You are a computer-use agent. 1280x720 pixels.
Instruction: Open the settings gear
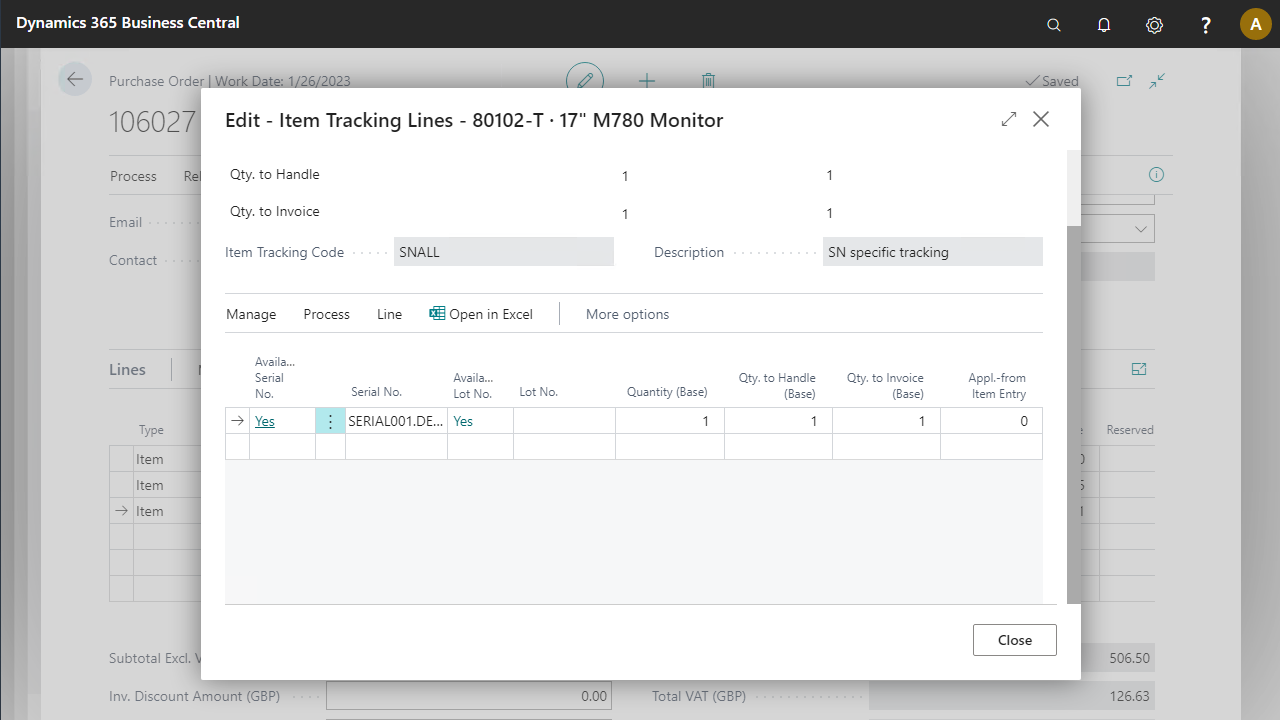coord(1155,25)
